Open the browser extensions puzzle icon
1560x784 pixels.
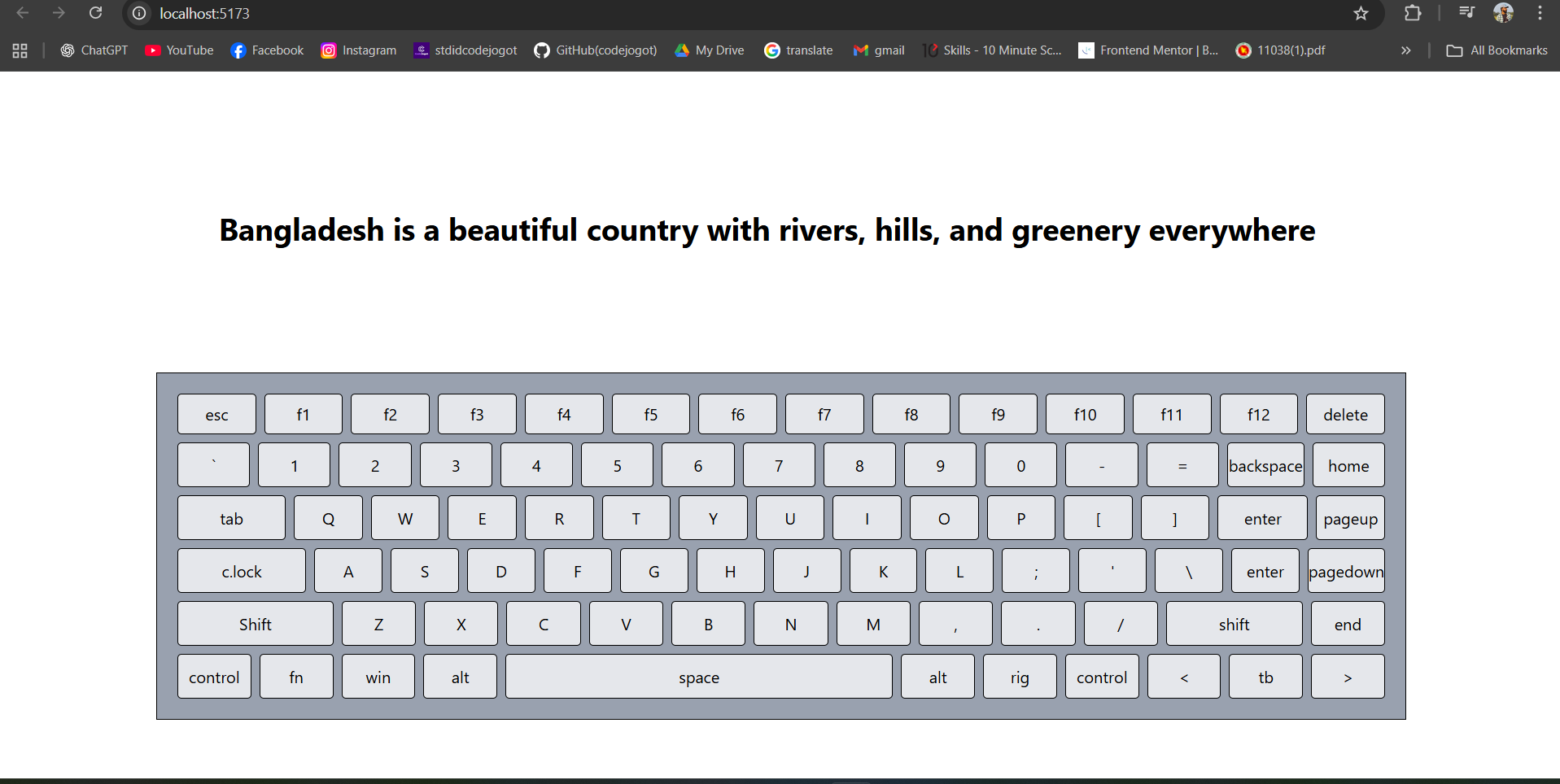pos(1413,13)
